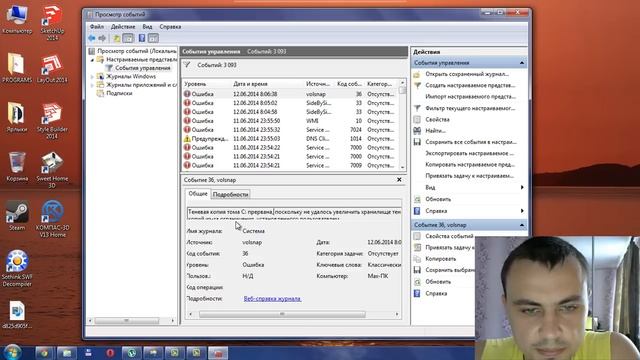Collapse 'Событие 36, volsnap' actions section

pyautogui.click(x=522, y=225)
